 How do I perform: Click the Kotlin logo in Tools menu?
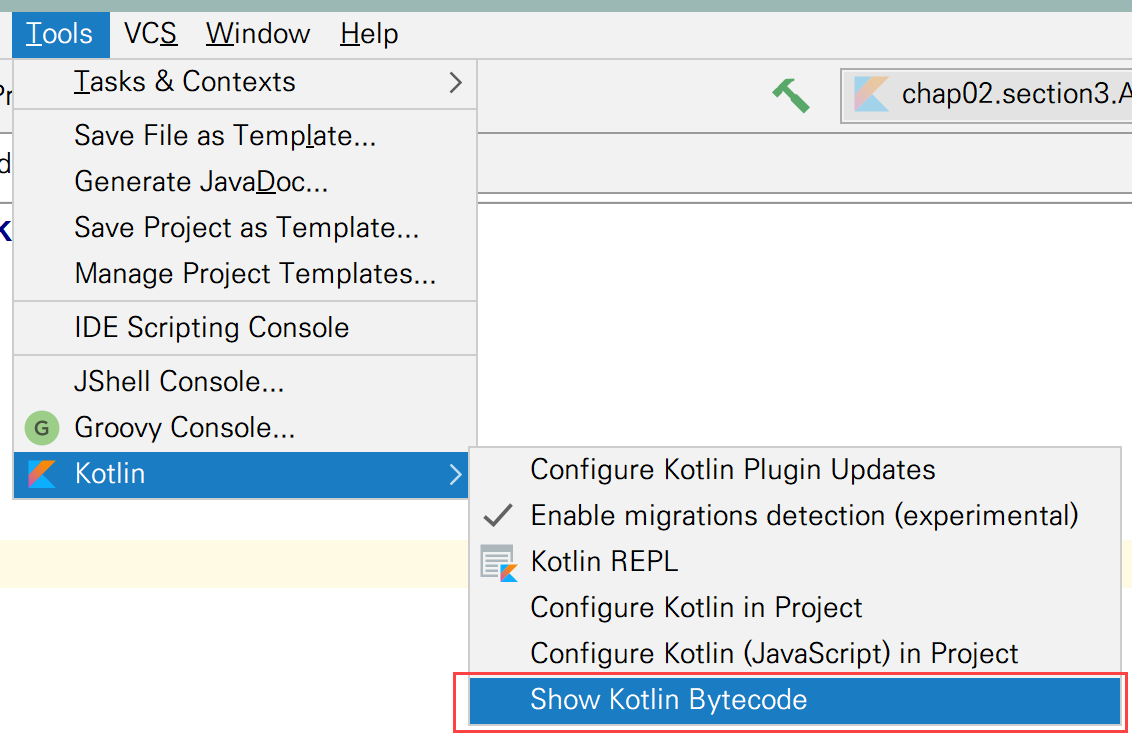42,474
